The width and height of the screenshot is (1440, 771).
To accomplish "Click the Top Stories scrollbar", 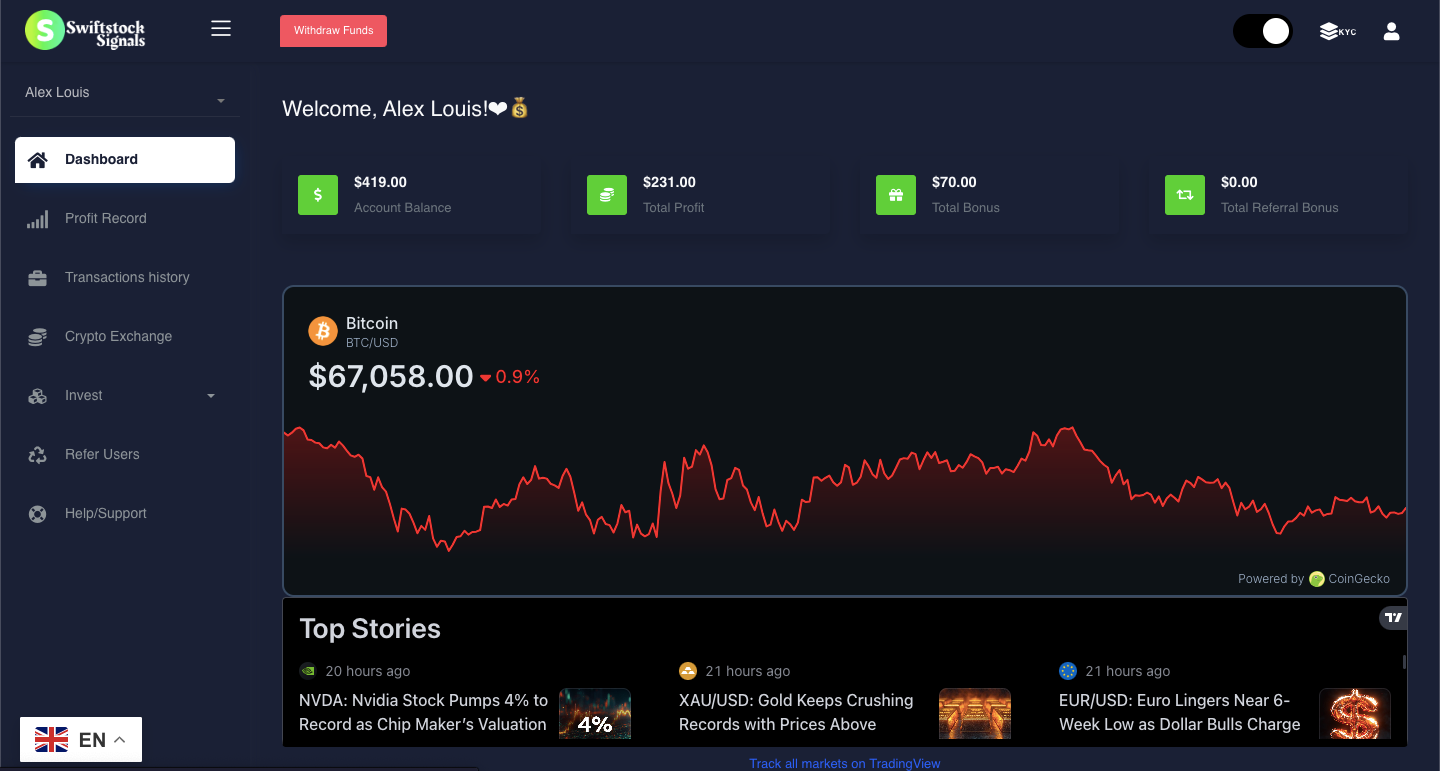I will (x=1404, y=662).
